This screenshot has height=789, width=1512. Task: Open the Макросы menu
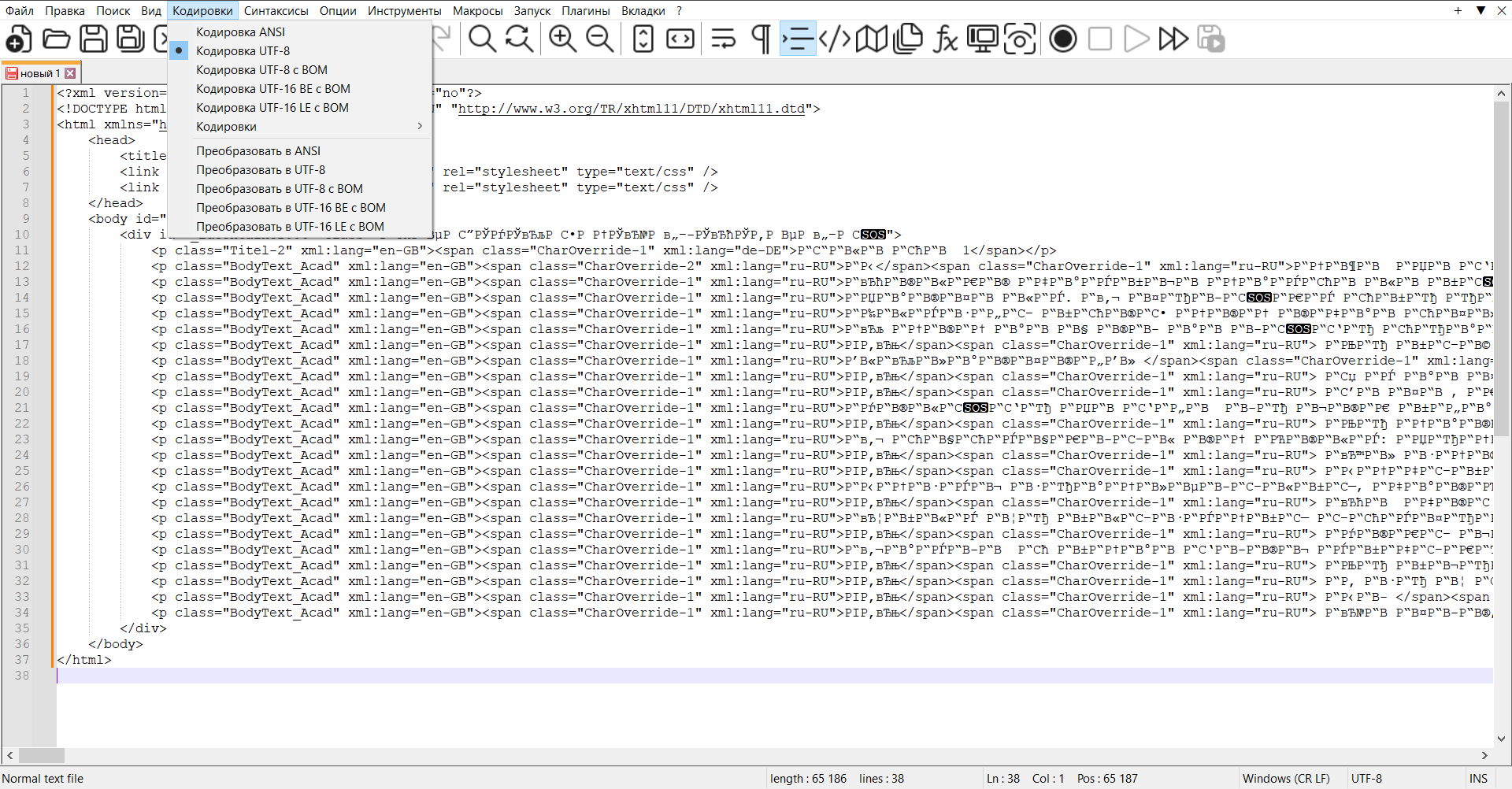[478, 10]
